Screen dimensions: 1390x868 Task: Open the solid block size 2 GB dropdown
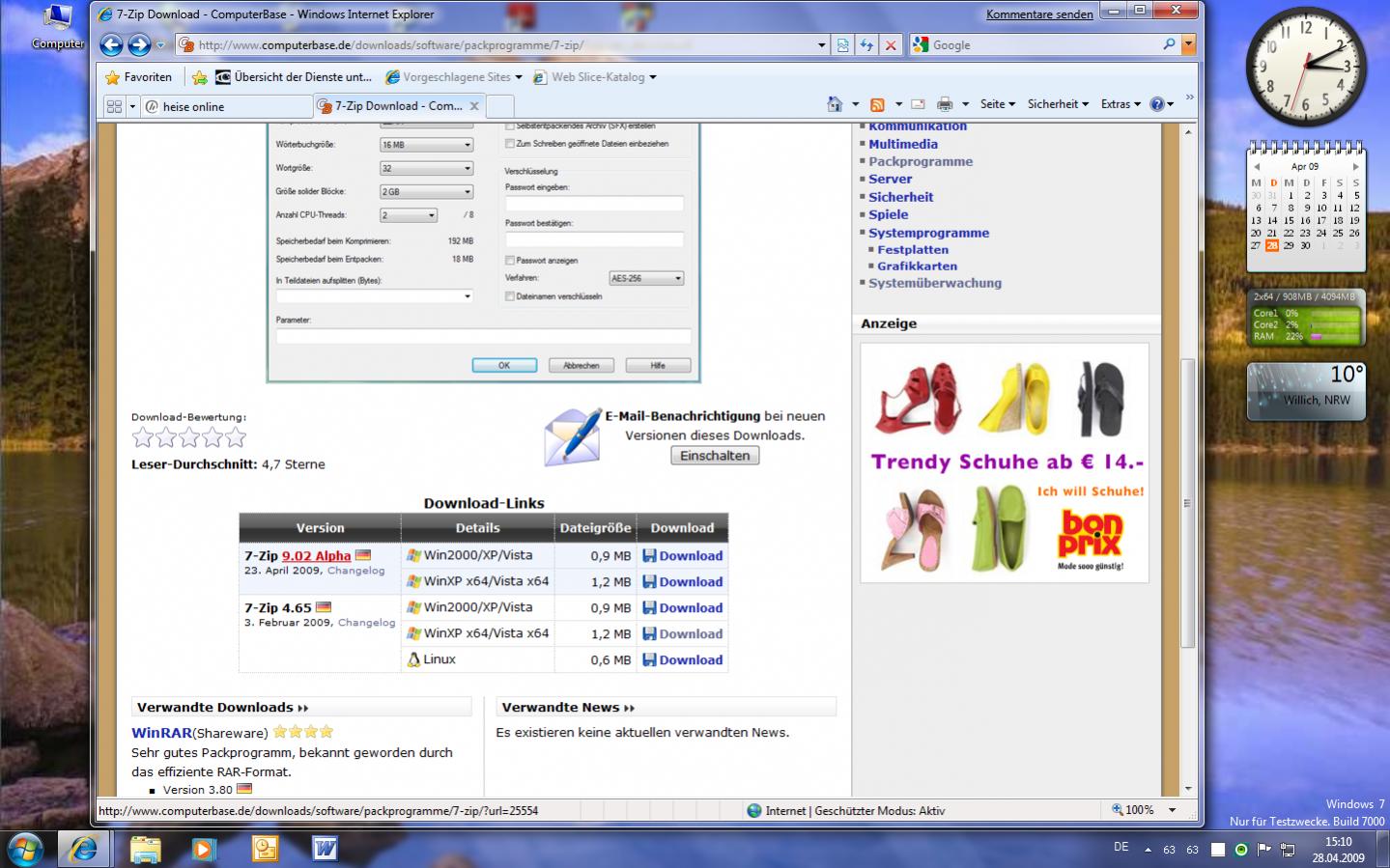(426, 192)
